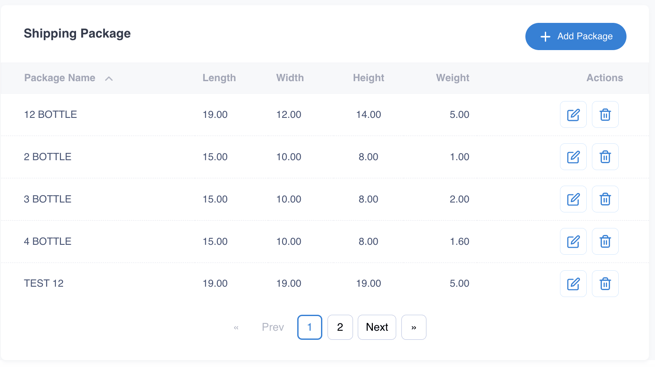
Task: Toggle the Package Name sort arrow
Action: (x=109, y=78)
